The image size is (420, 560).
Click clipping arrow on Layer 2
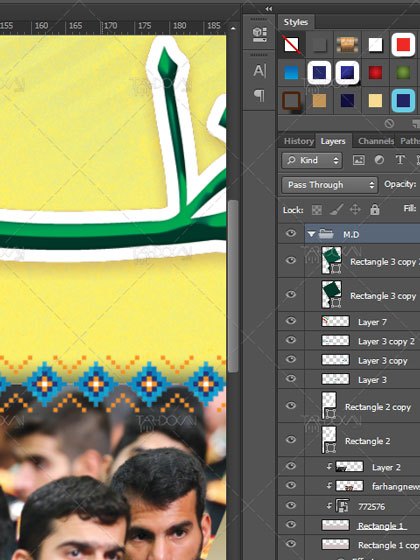pyautogui.click(x=329, y=466)
